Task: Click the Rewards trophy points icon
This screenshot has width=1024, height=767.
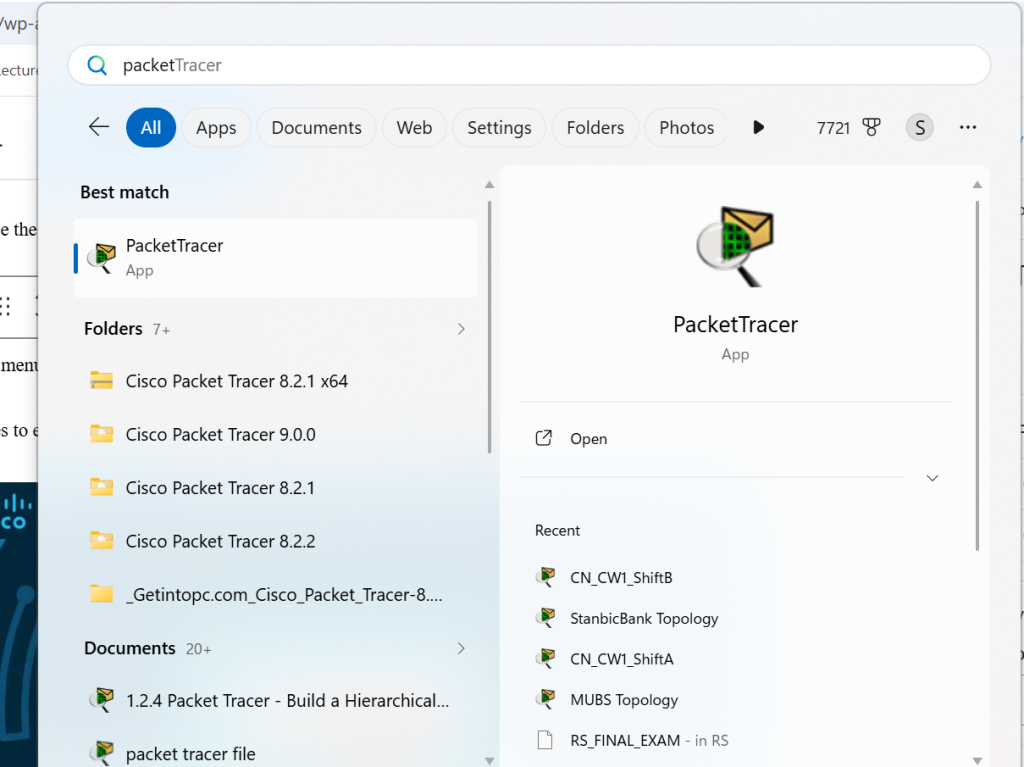Action: pos(871,127)
